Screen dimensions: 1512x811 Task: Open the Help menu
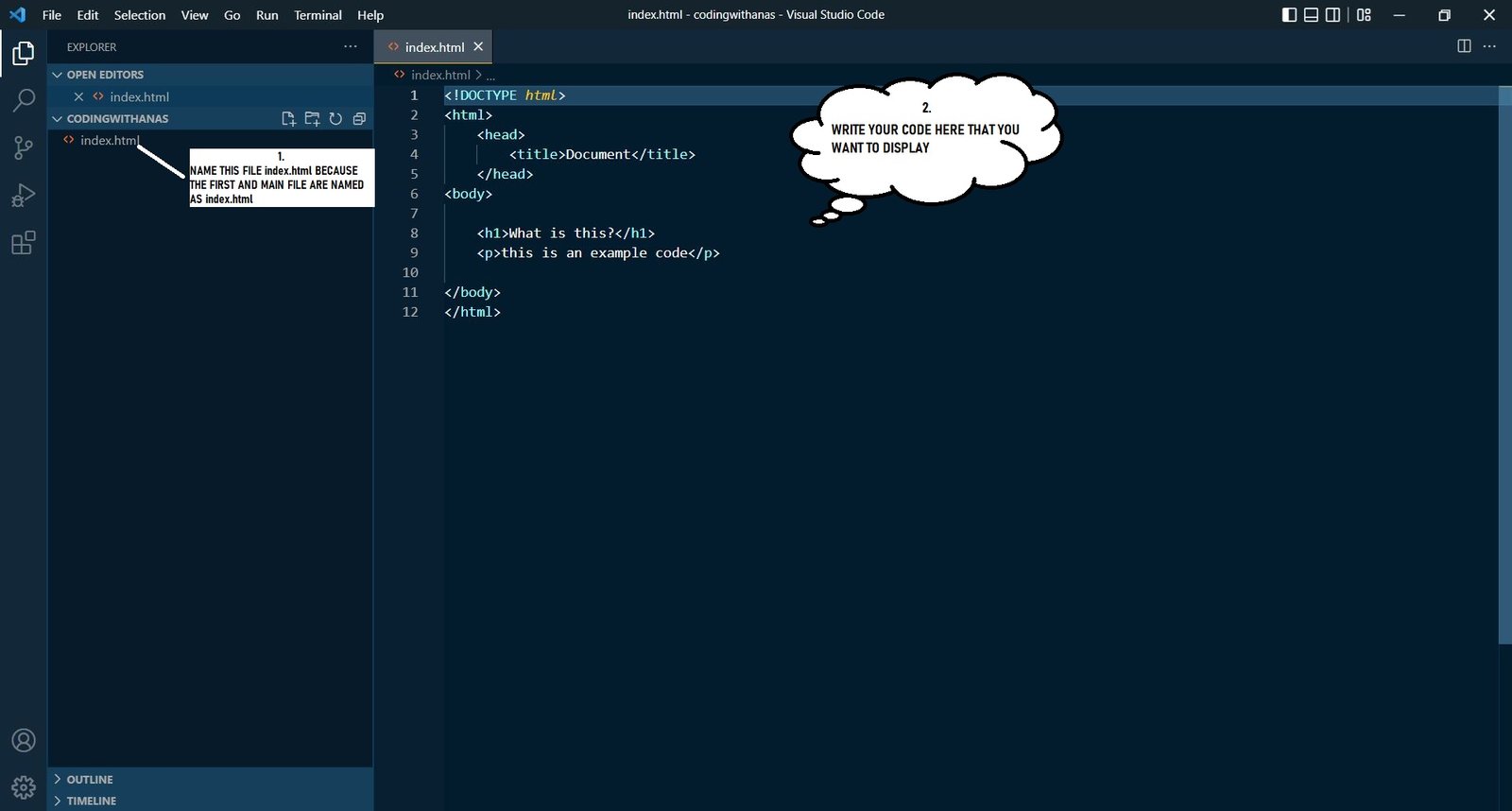(x=370, y=14)
